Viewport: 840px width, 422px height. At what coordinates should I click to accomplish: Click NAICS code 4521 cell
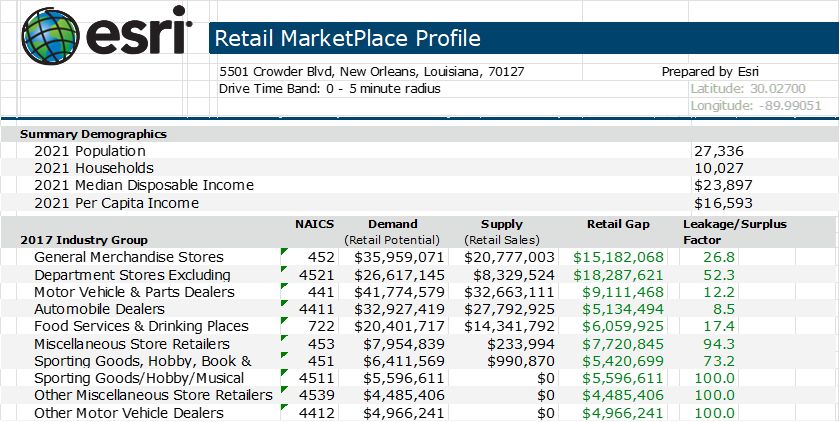[x=319, y=275]
